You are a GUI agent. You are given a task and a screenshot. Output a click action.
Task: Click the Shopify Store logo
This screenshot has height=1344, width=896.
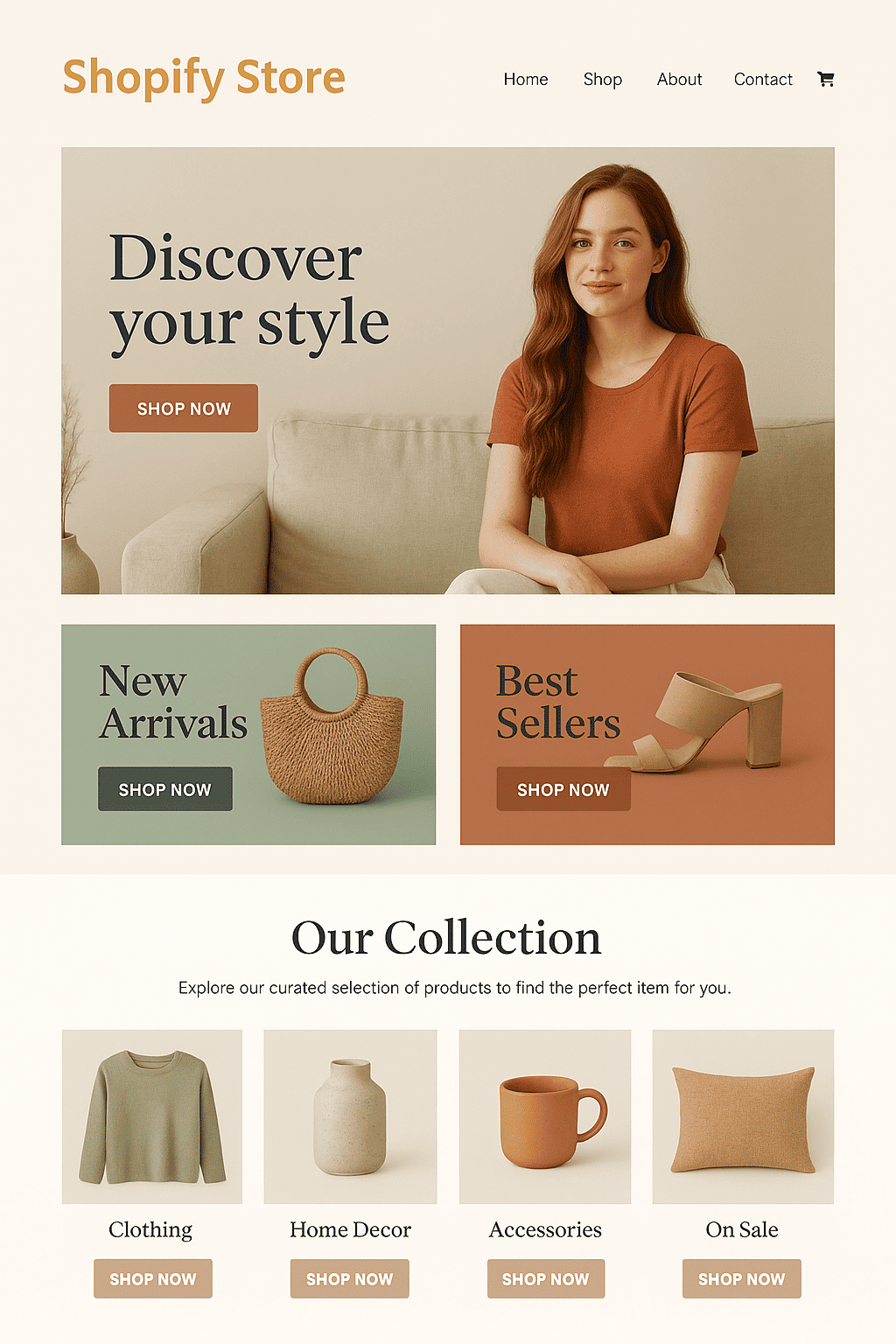tap(204, 77)
